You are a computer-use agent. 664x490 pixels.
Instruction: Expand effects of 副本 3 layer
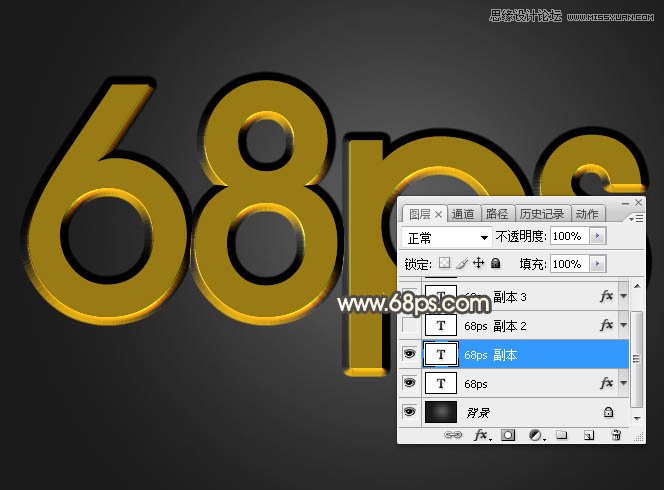pyautogui.click(x=623, y=296)
